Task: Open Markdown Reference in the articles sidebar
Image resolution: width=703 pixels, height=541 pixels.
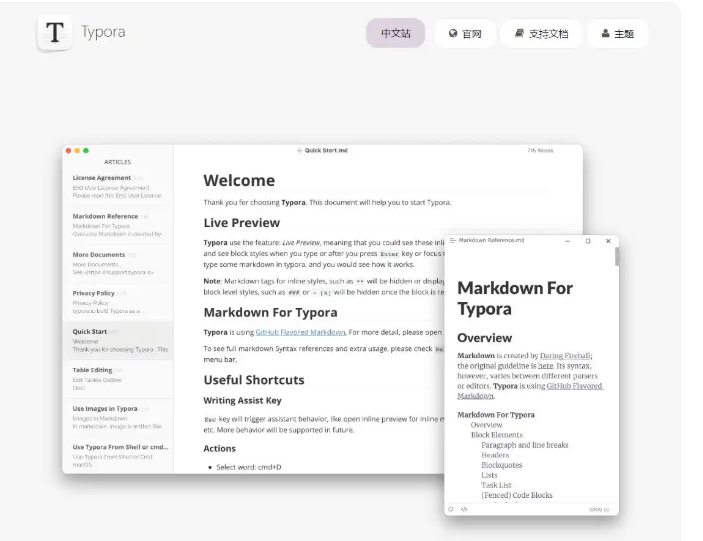Action: click(117, 225)
